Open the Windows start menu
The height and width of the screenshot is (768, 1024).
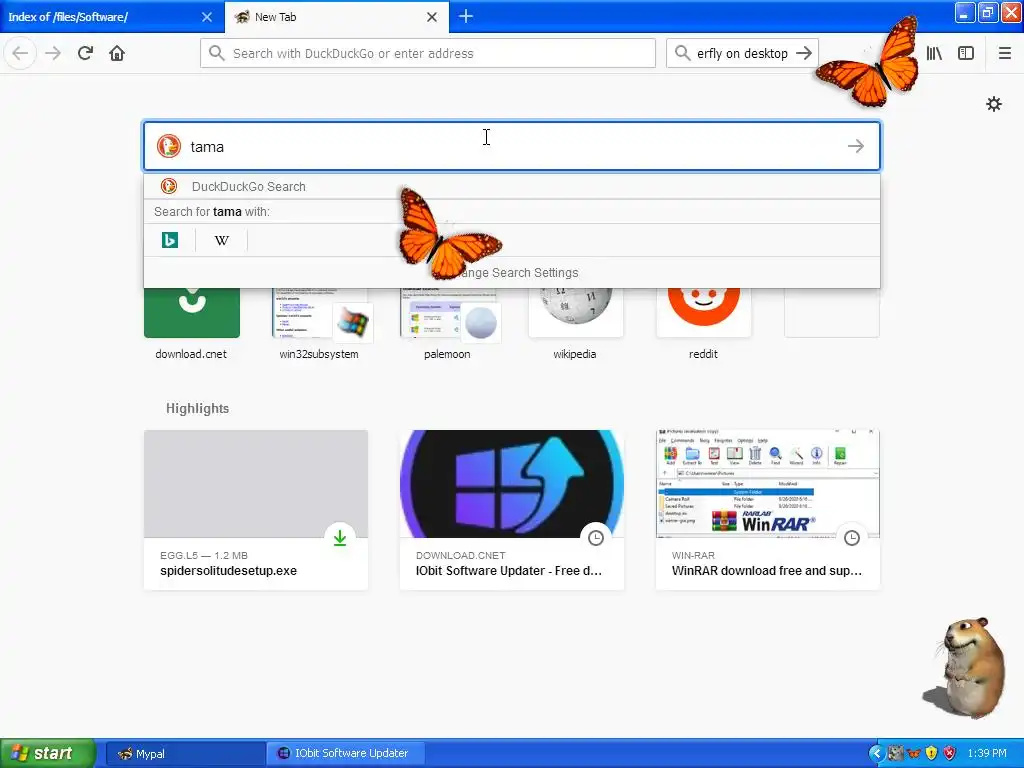(47, 754)
